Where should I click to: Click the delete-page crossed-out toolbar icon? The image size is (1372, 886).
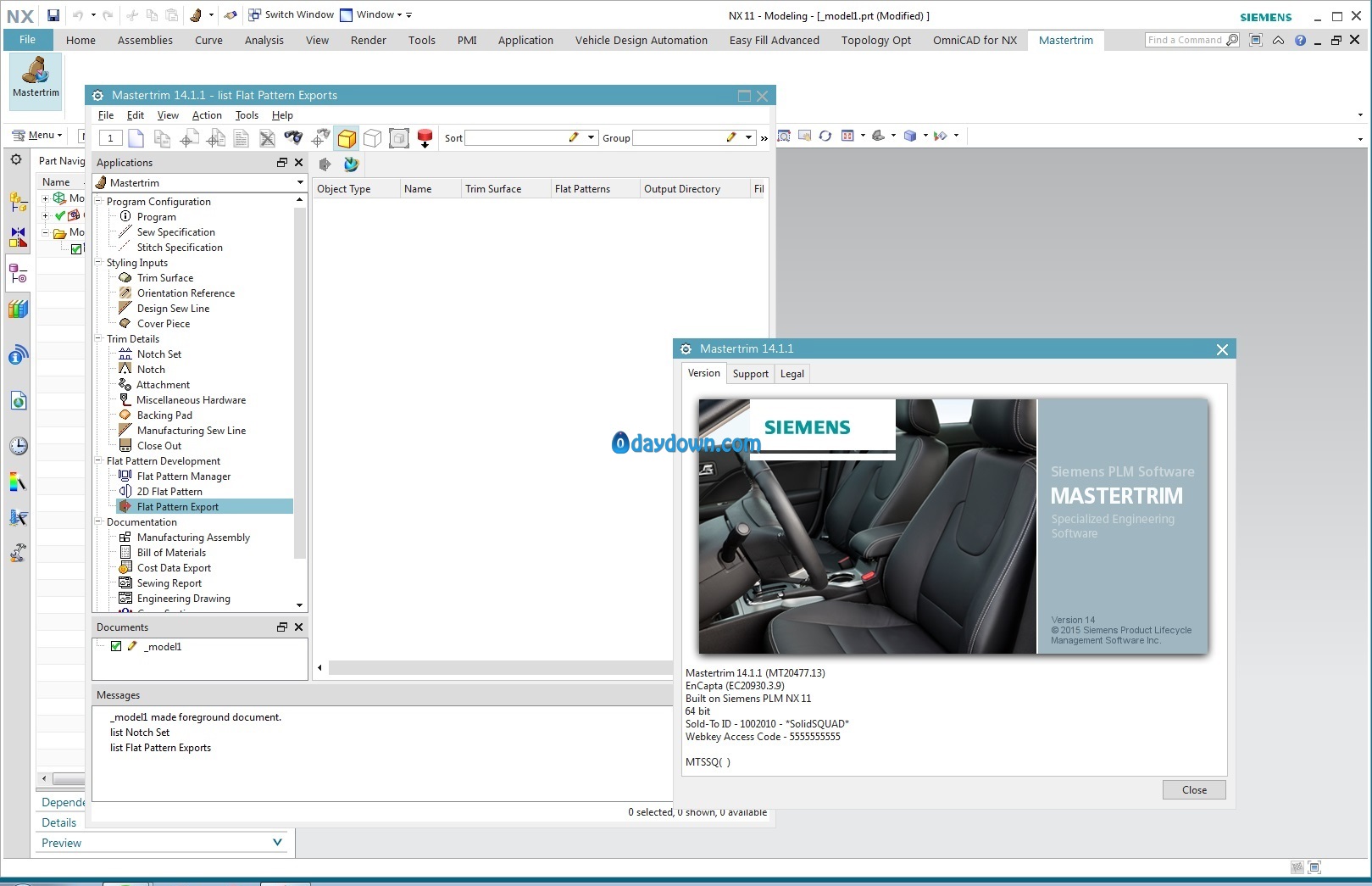click(267, 138)
